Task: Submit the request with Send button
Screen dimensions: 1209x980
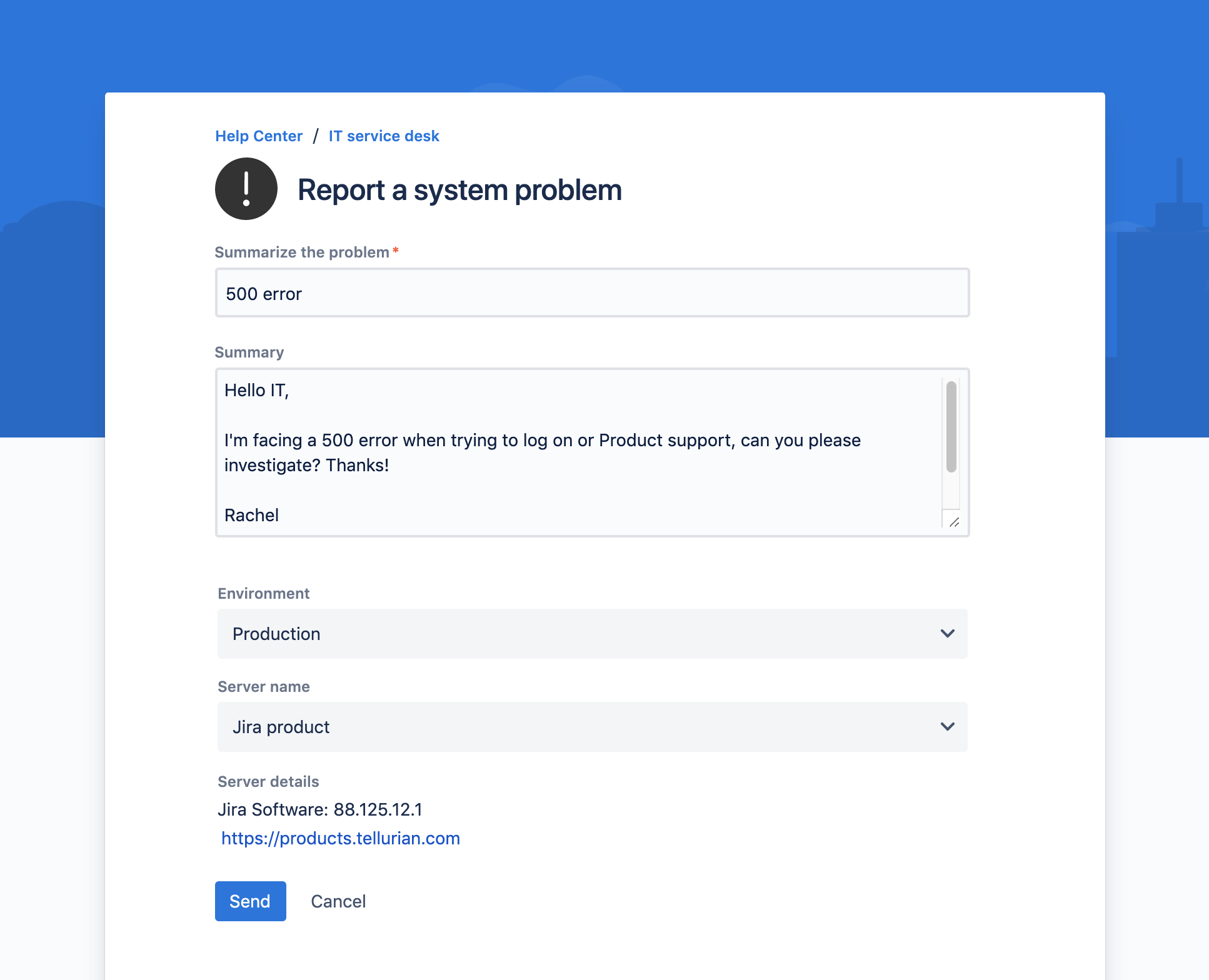Action: click(251, 901)
